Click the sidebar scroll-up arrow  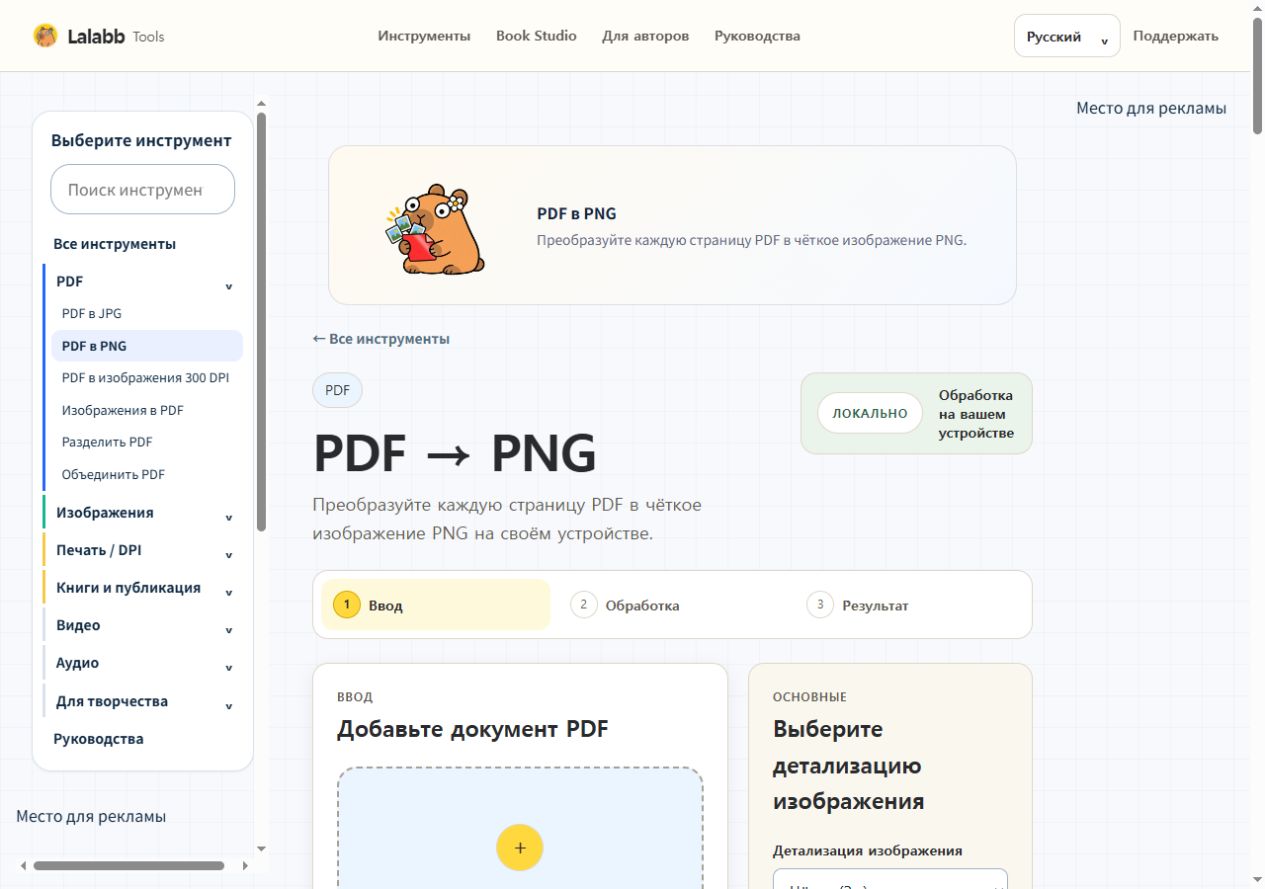tap(261, 102)
